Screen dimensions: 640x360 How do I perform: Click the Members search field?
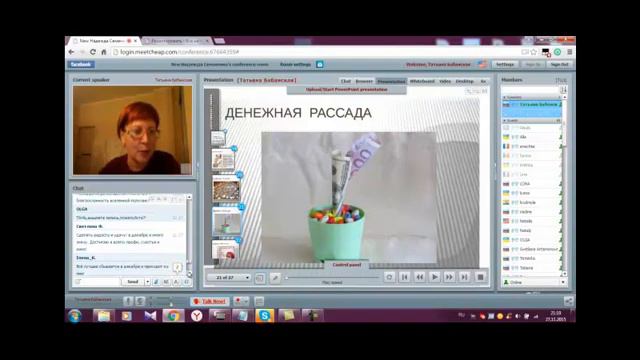pos(531,90)
